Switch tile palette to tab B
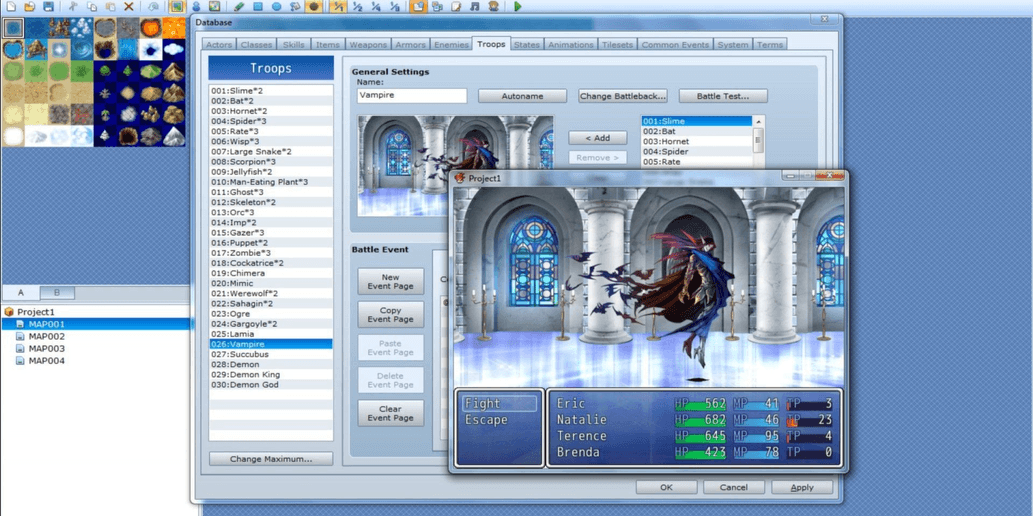 [x=57, y=293]
